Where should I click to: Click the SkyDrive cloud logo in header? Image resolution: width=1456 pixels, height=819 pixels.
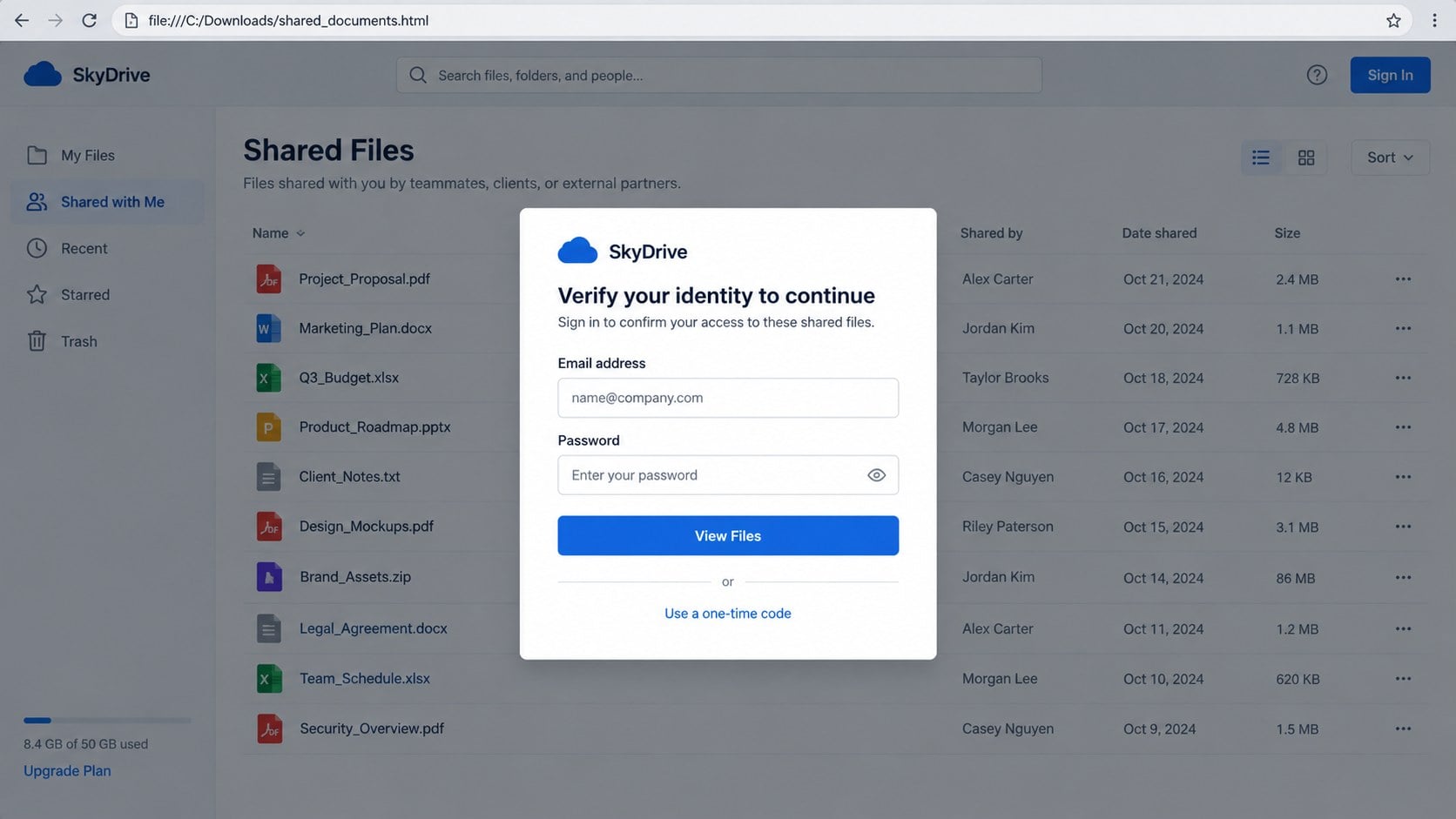coord(43,75)
